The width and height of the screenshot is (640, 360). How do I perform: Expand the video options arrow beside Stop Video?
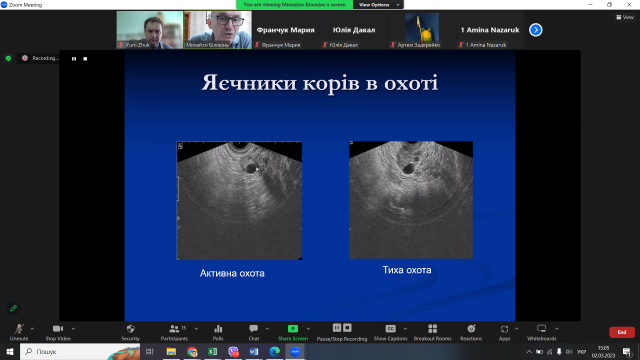[x=73, y=329]
